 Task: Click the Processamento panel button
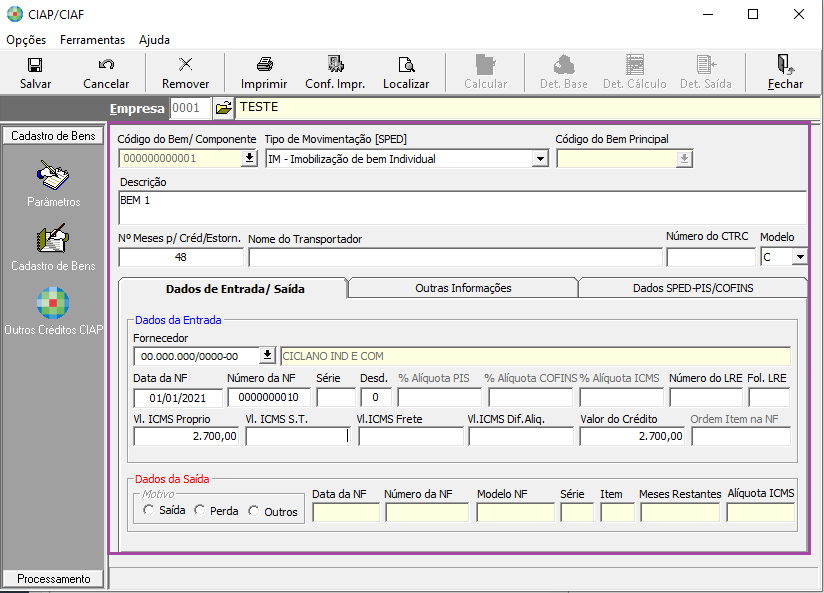pyautogui.click(x=53, y=579)
